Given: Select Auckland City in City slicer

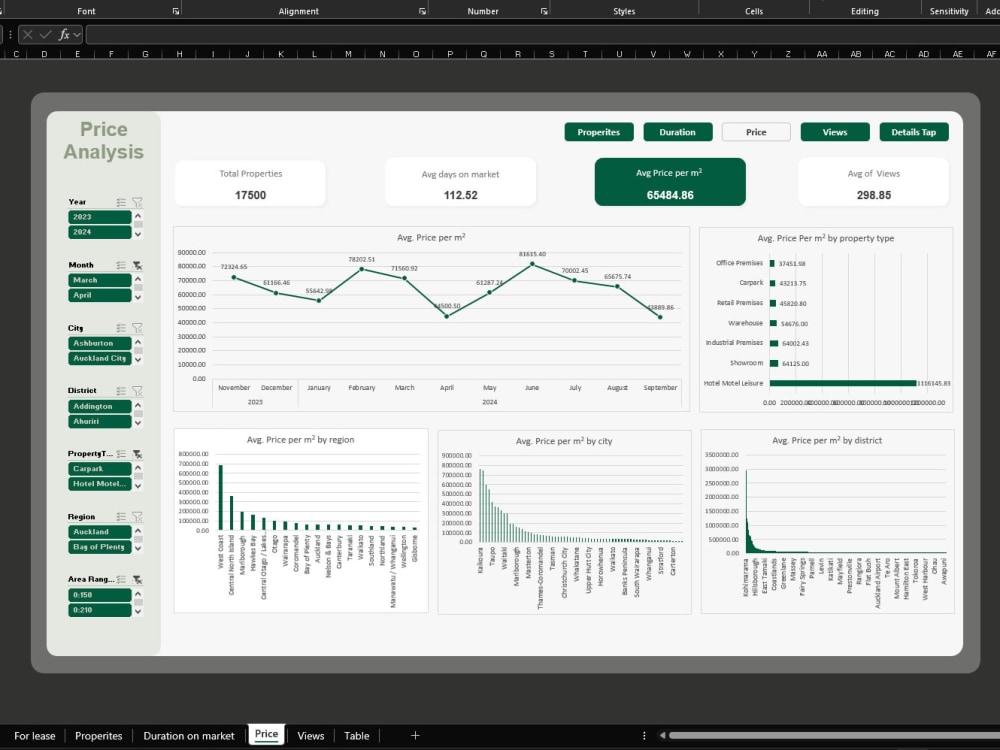Looking at the screenshot, I should pyautogui.click(x=99, y=358).
